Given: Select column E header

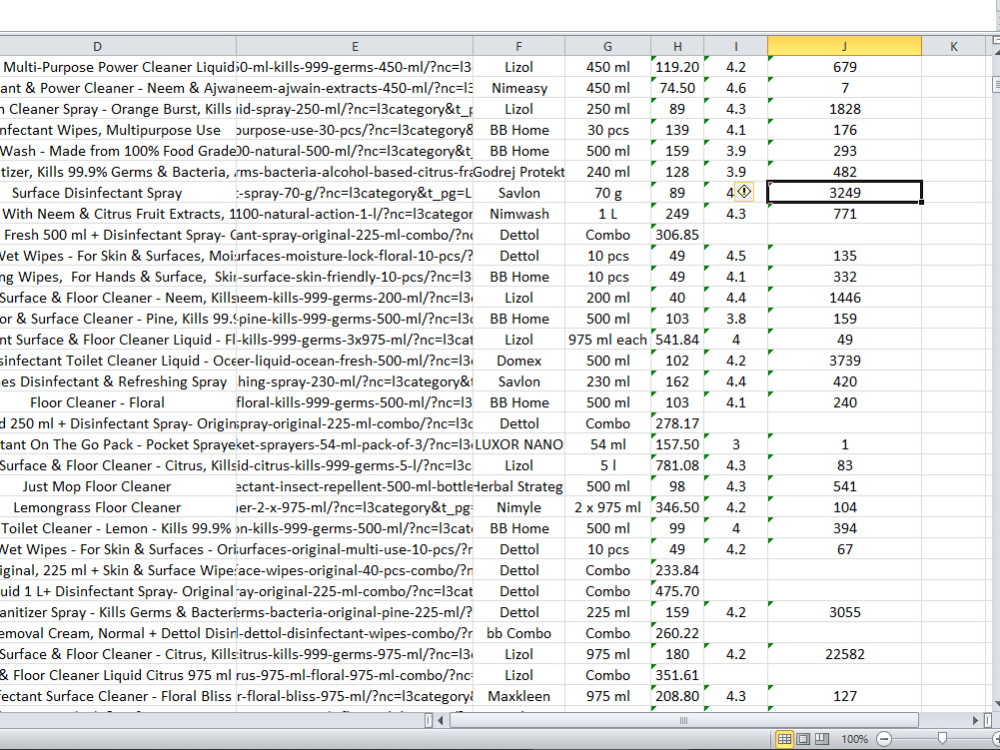Looking at the screenshot, I should coord(355,46).
